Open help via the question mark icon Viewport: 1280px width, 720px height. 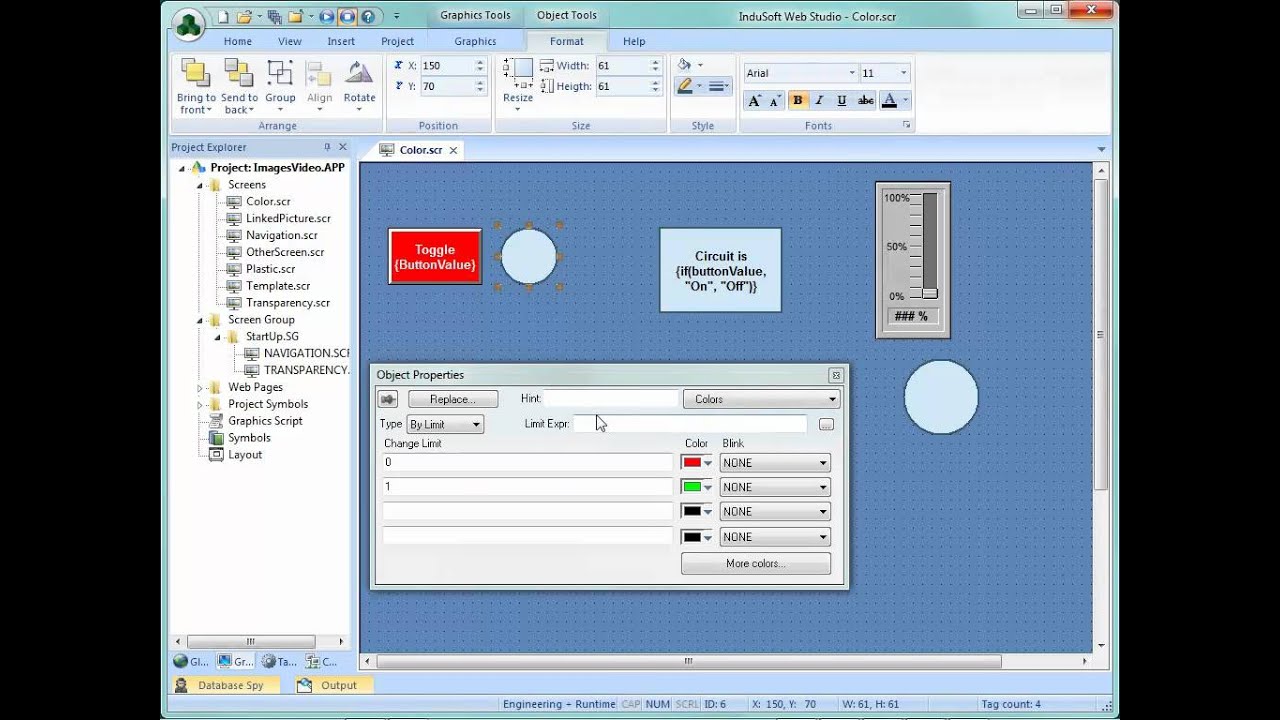click(367, 17)
